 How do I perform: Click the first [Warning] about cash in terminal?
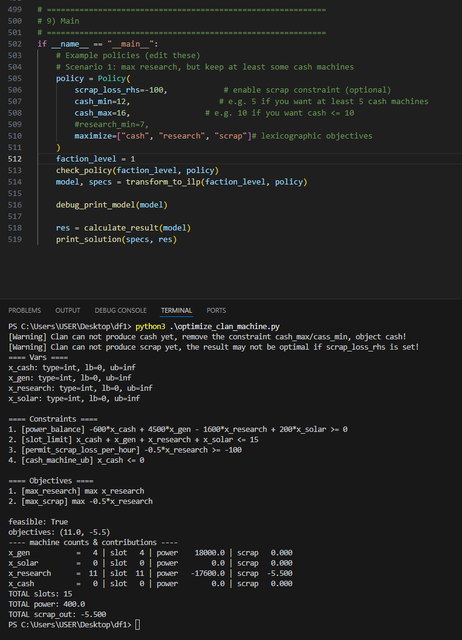tap(207, 337)
